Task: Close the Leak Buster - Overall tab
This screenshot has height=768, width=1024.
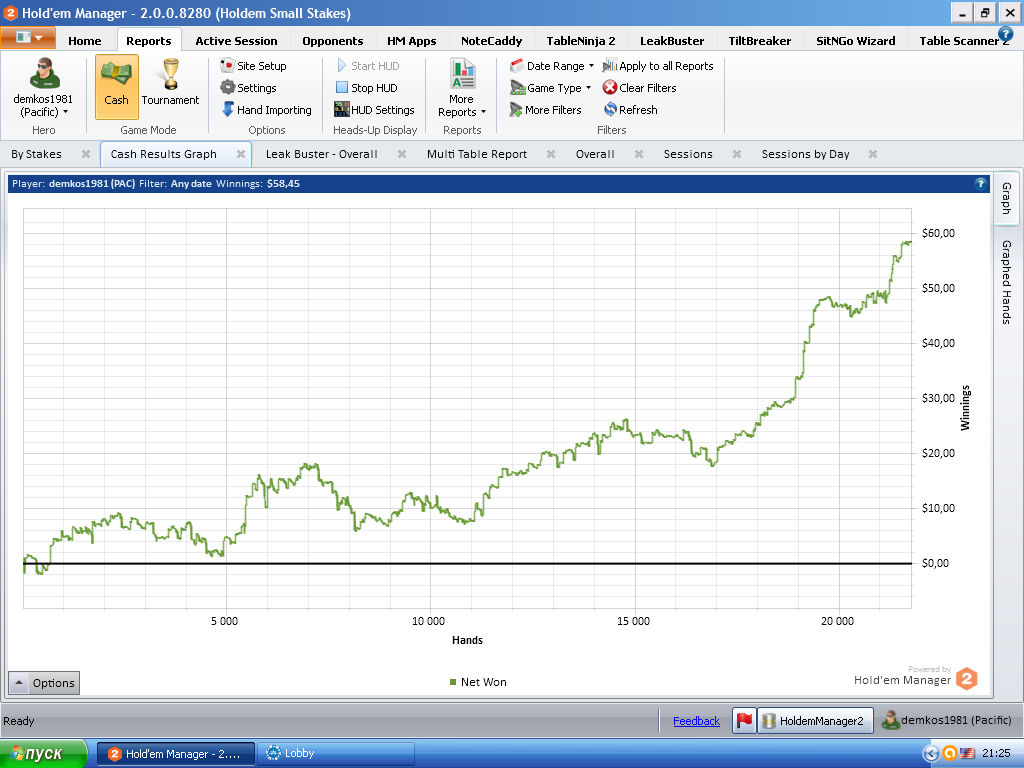Action: pyautogui.click(x=402, y=154)
